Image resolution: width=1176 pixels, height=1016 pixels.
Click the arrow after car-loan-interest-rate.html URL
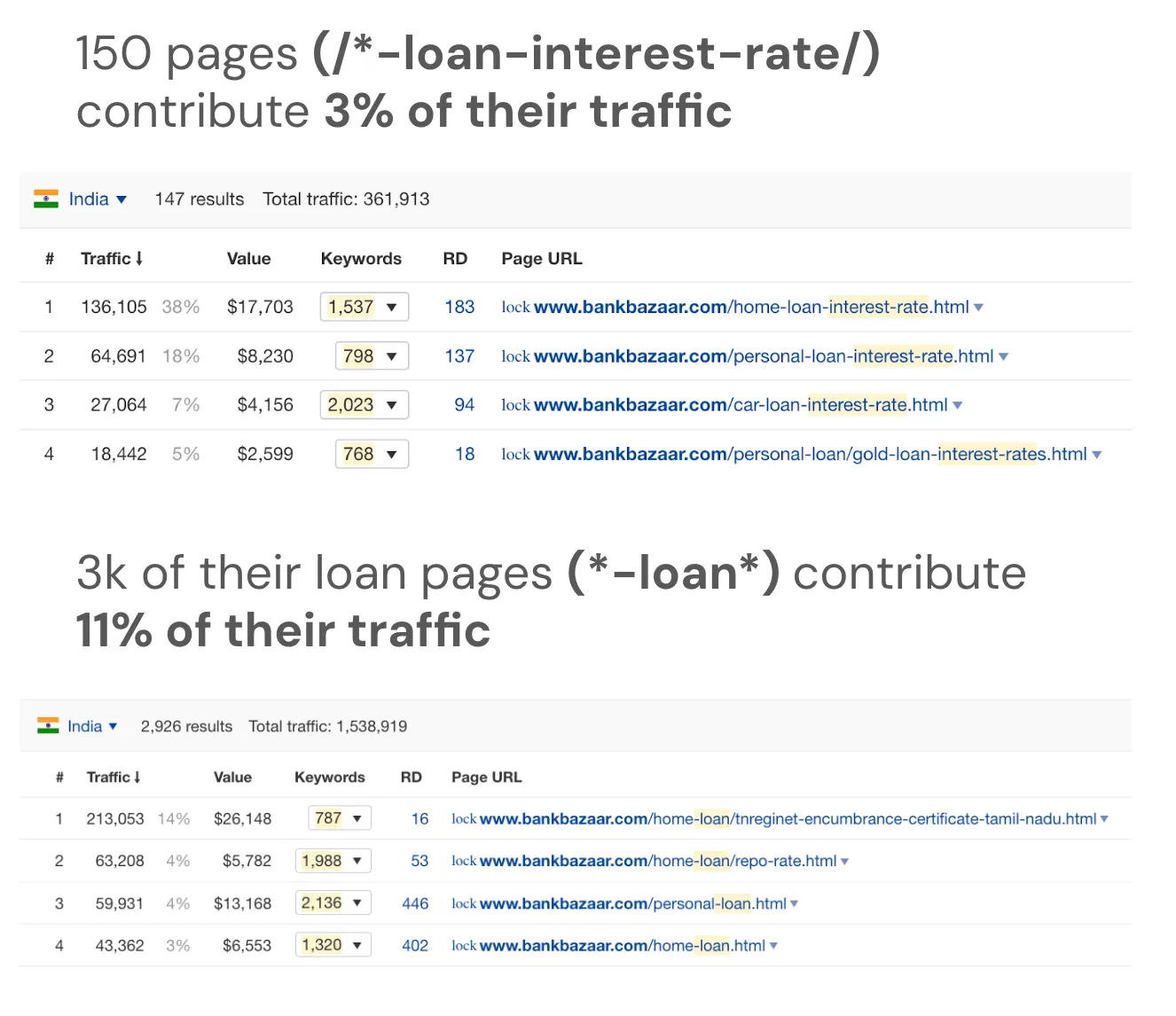click(x=958, y=406)
